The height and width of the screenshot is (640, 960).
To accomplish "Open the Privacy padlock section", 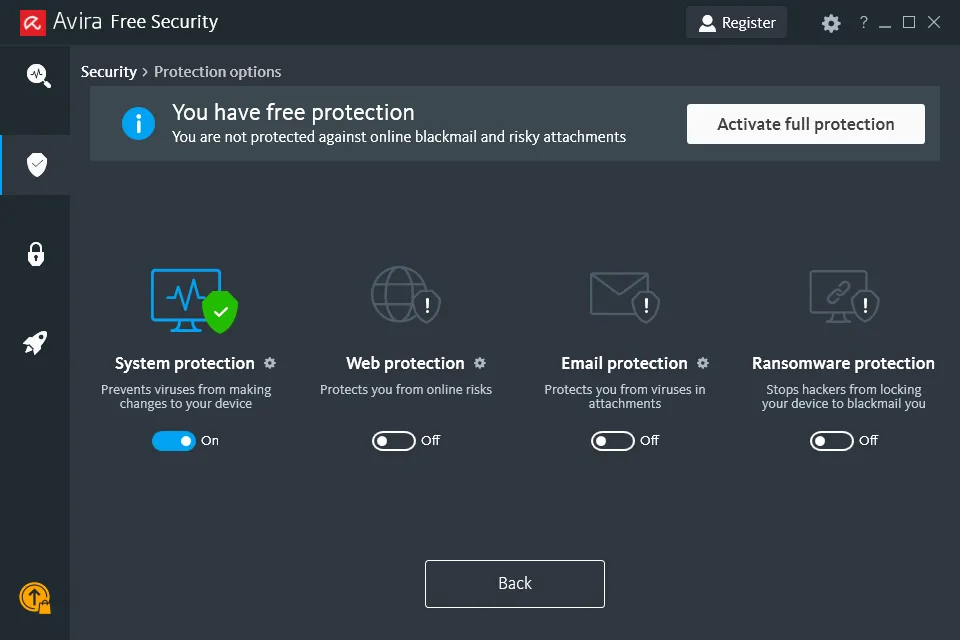I will point(36,254).
